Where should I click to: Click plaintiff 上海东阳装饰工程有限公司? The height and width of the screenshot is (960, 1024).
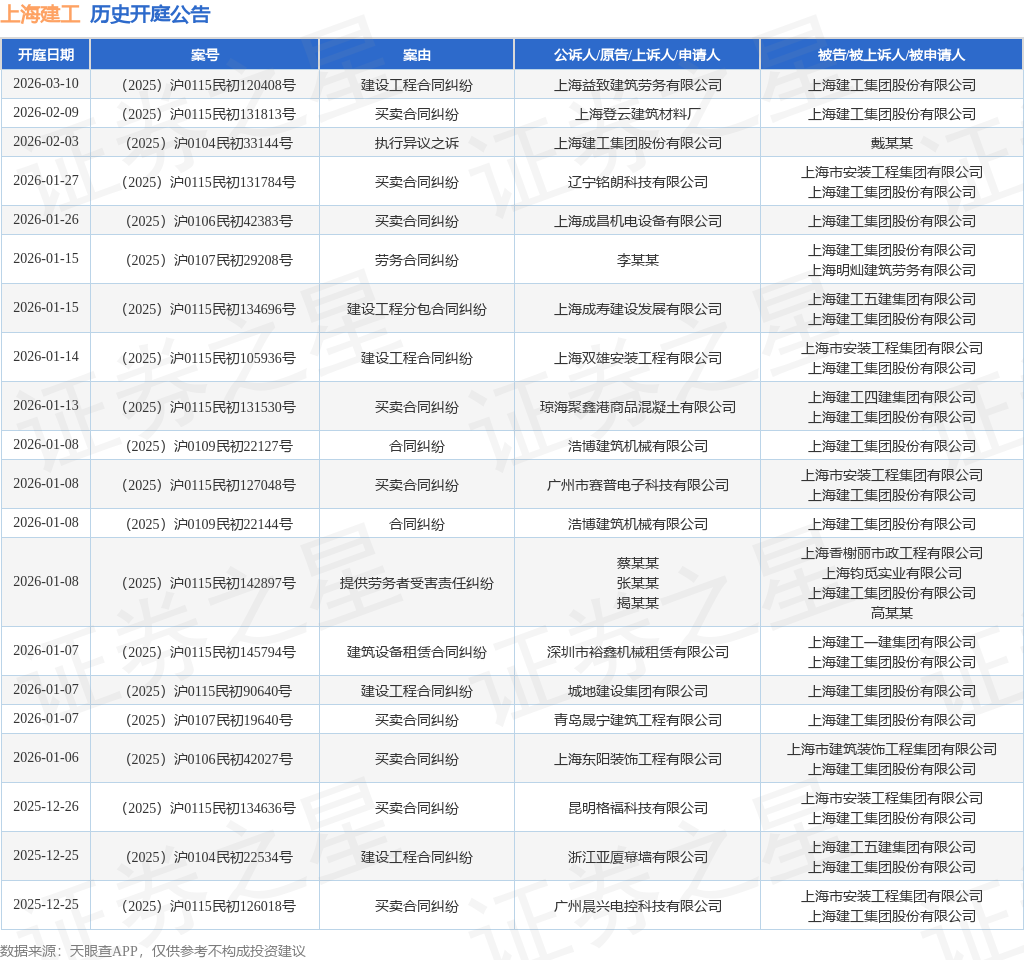[638, 759]
